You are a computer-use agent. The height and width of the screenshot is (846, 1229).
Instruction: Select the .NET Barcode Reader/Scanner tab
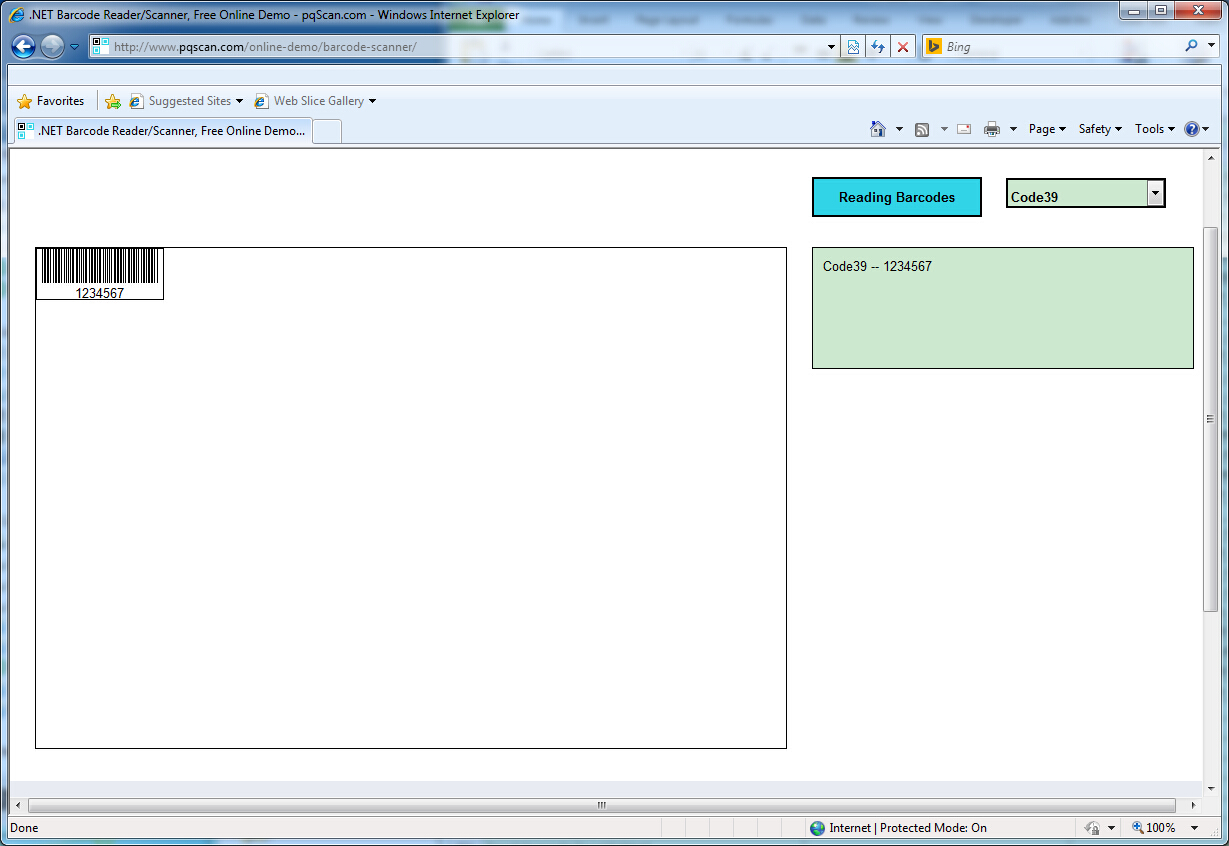tap(162, 131)
